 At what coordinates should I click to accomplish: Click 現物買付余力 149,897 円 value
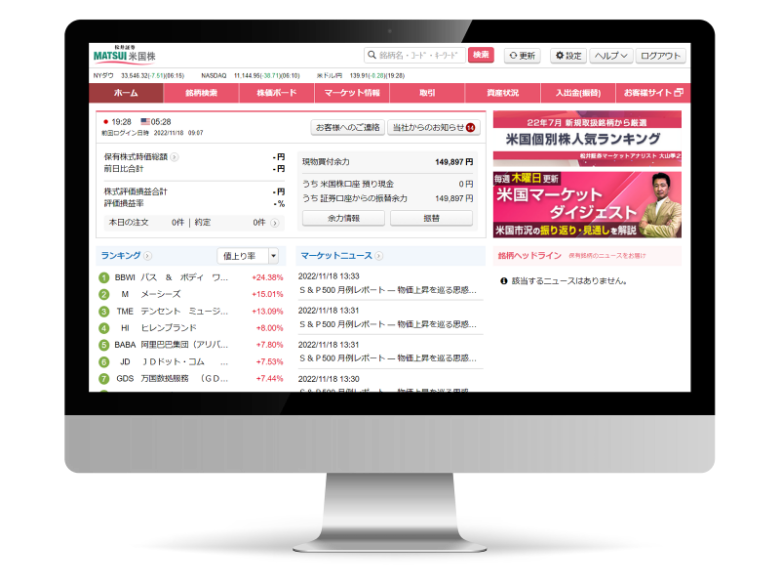click(x=454, y=162)
